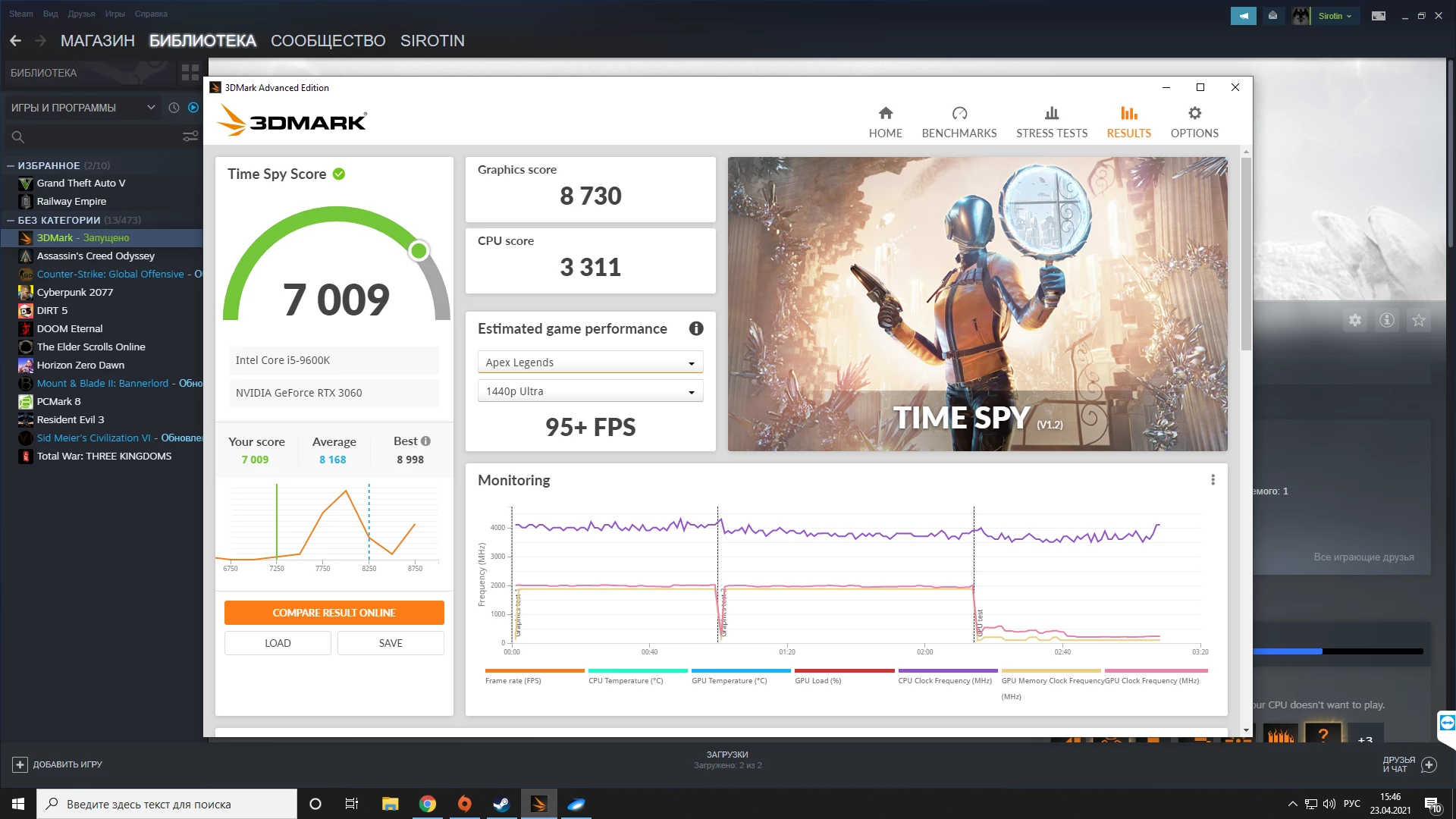1456x819 pixels.
Task: Toggle the GPU Memory Clock Frequency legend item
Action: click(x=1051, y=684)
